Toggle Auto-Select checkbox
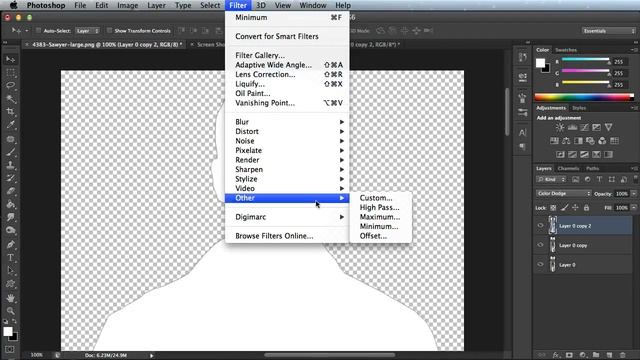Viewport: 640px width, 360px height. 38,31
